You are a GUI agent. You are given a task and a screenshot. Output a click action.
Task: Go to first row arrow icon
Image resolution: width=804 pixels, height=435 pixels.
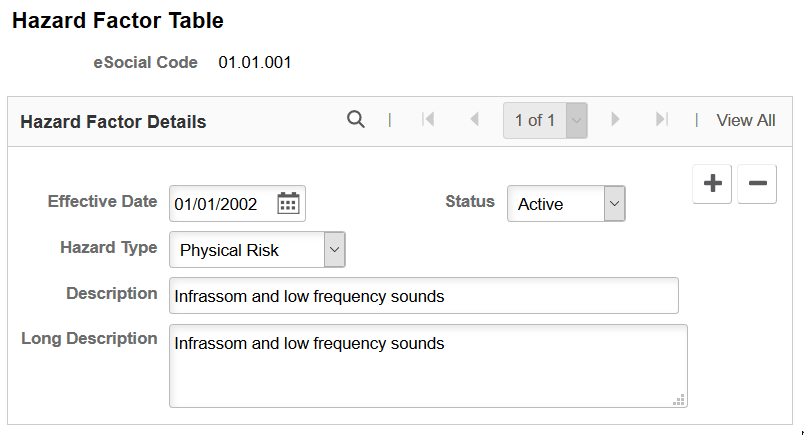(x=428, y=120)
